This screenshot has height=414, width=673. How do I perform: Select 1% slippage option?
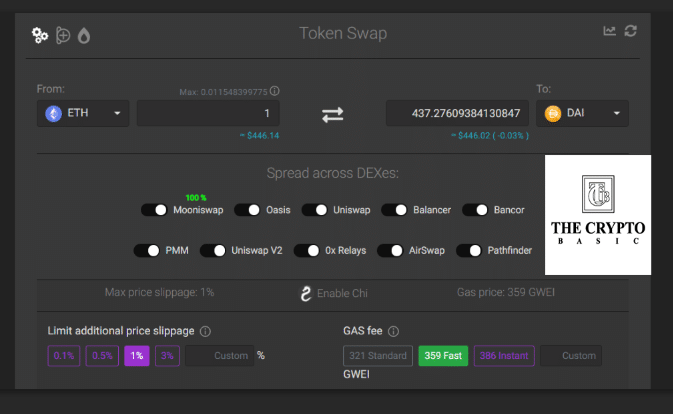[x=137, y=356]
